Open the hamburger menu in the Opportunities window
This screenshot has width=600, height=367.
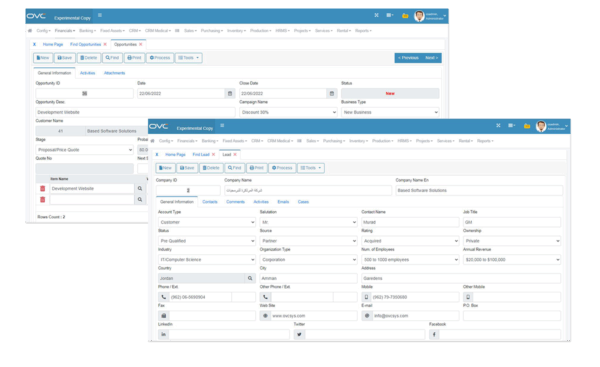pos(100,15)
